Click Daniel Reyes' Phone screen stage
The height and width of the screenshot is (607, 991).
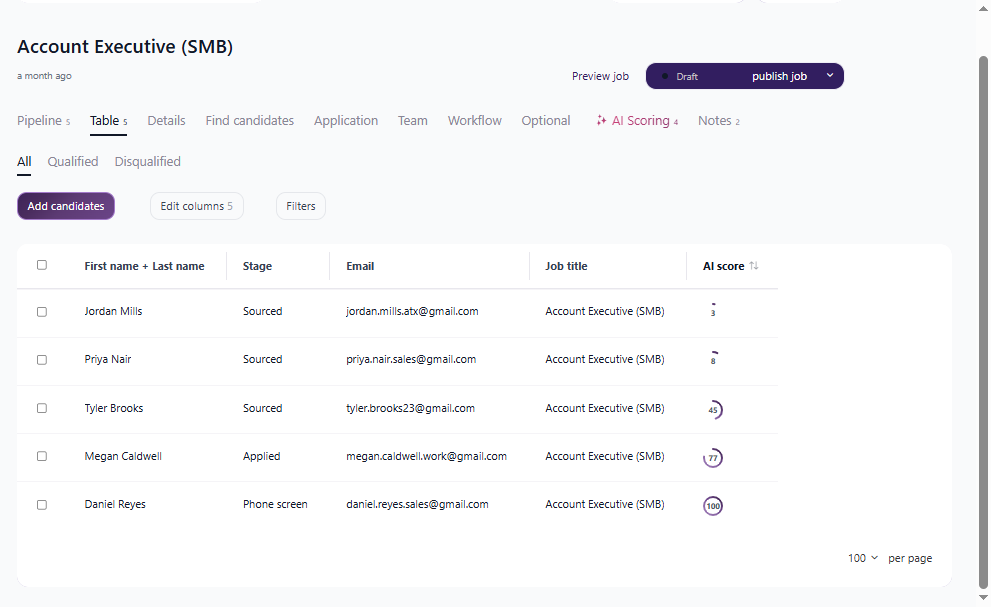(275, 505)
